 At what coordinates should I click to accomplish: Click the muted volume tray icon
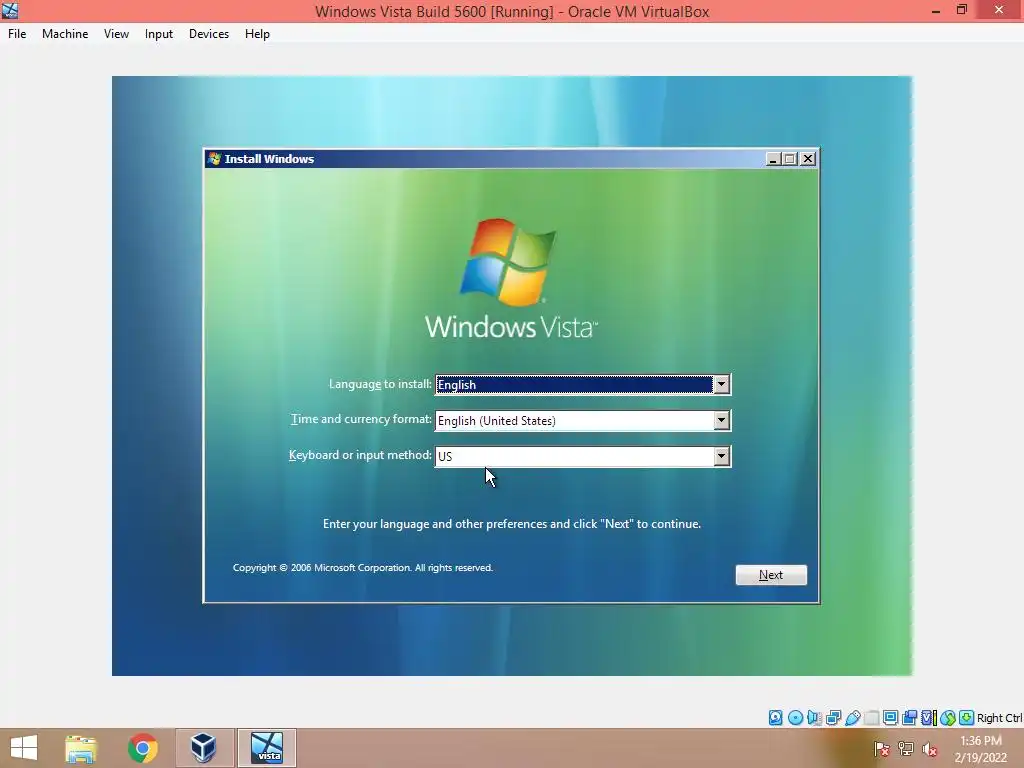930,749
